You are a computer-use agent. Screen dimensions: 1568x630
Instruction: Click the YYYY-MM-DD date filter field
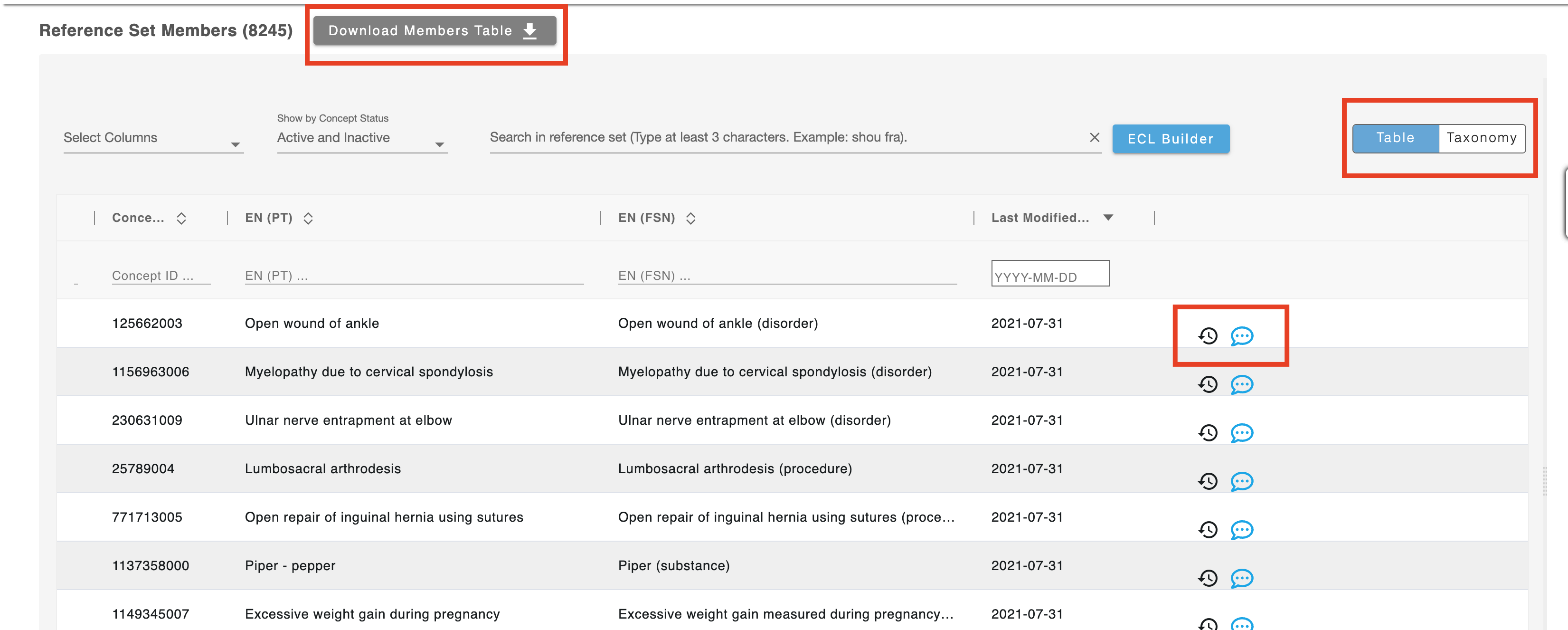(1050, 274)
